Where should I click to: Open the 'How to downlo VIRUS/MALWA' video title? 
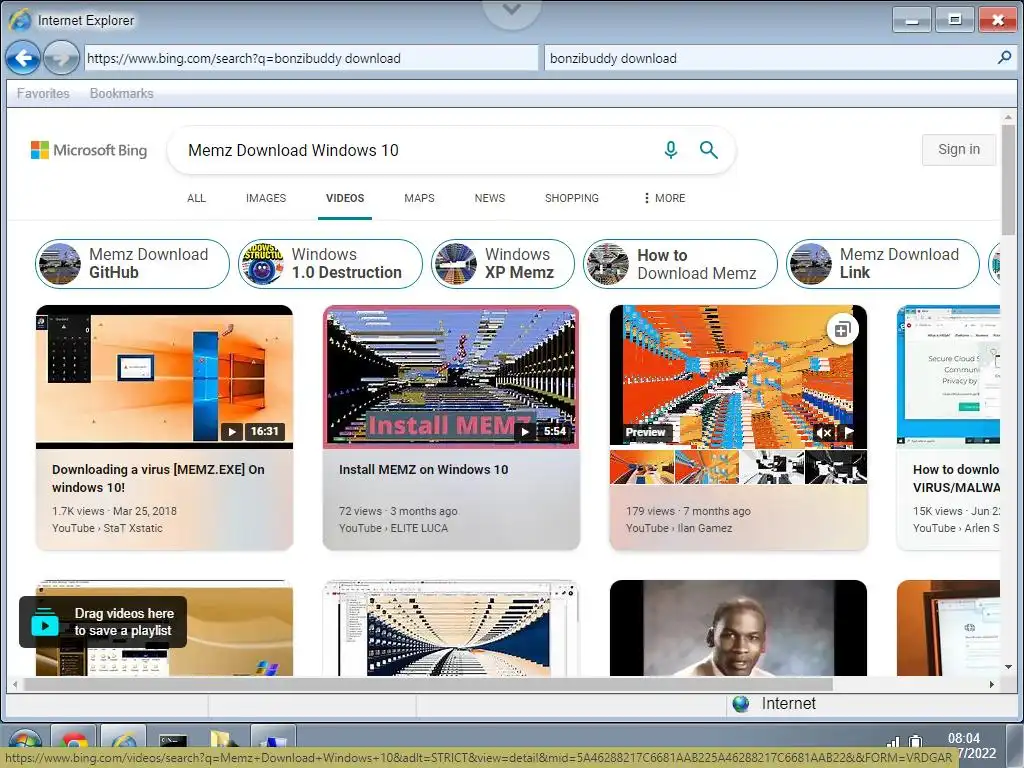956,478
